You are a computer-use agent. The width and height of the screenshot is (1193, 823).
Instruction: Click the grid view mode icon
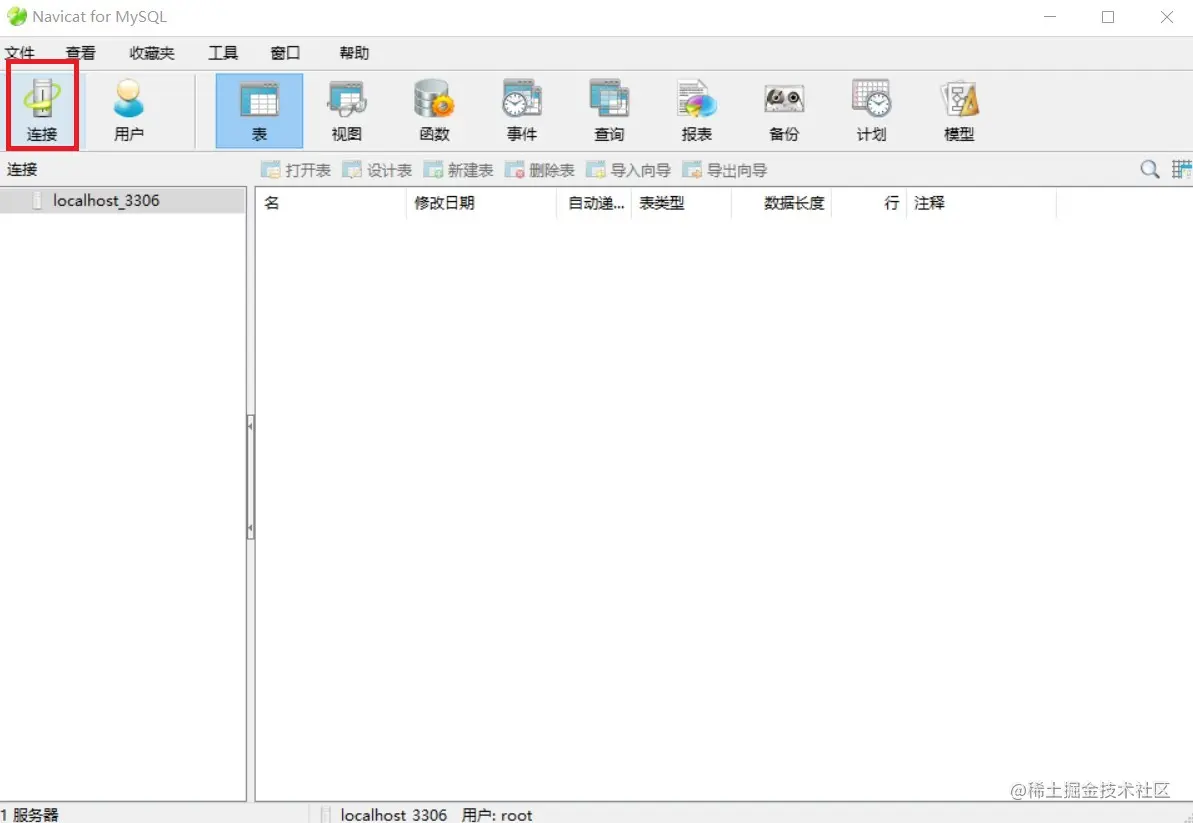click(1182, 170)
